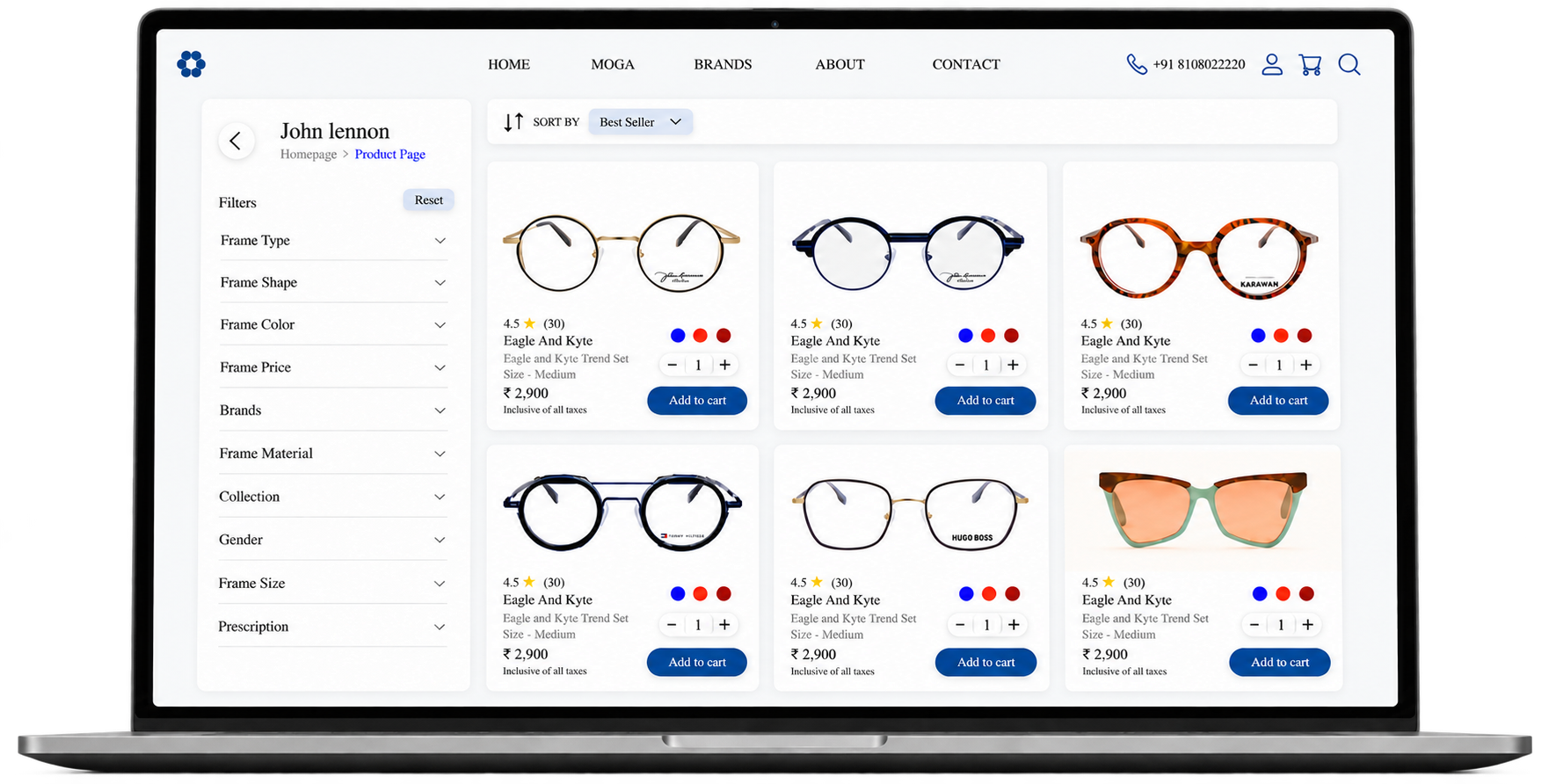The height and width of the screenshot is (784, 1549).
Task: Click the Product Page breadcrumb link
Action: click(390, 155)
